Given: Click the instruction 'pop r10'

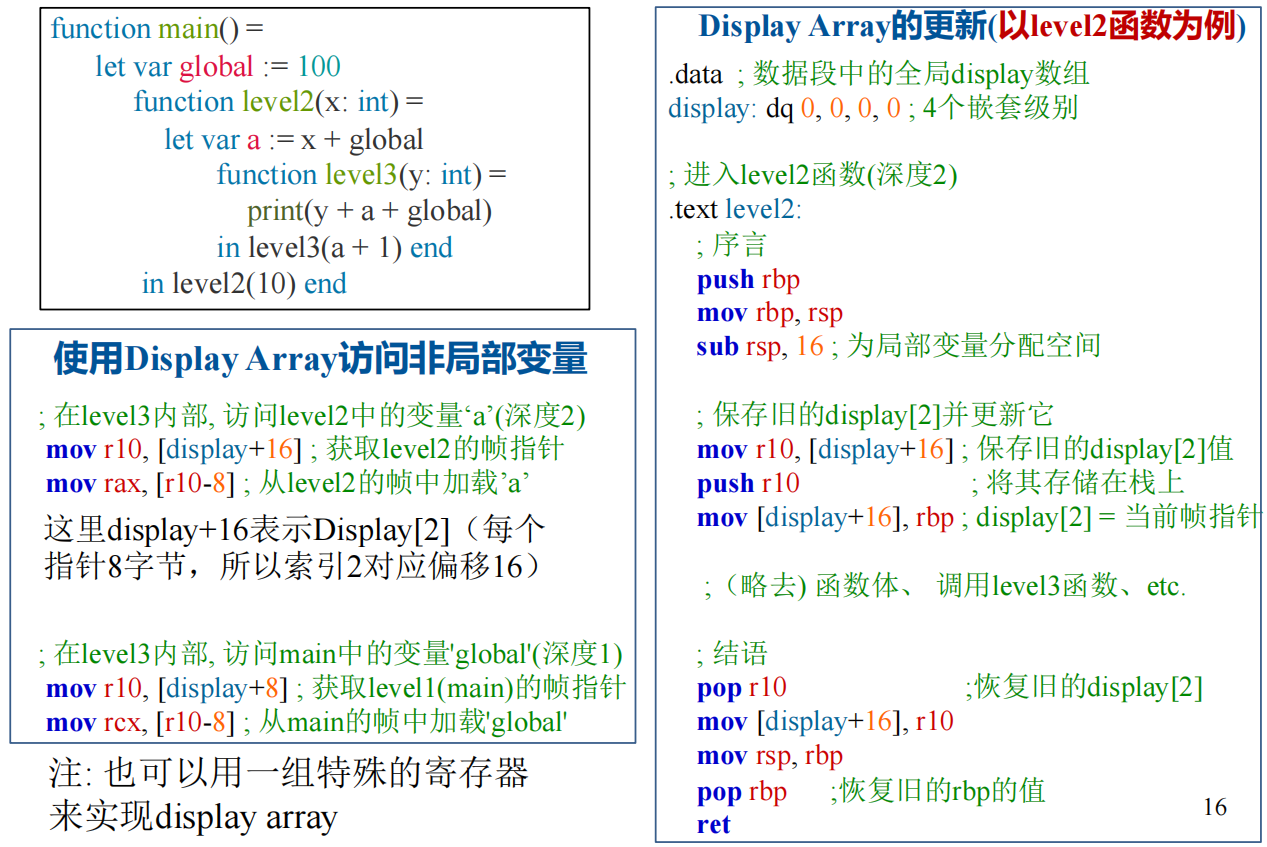Looking at the screenshot, I should tap(742, 688).
